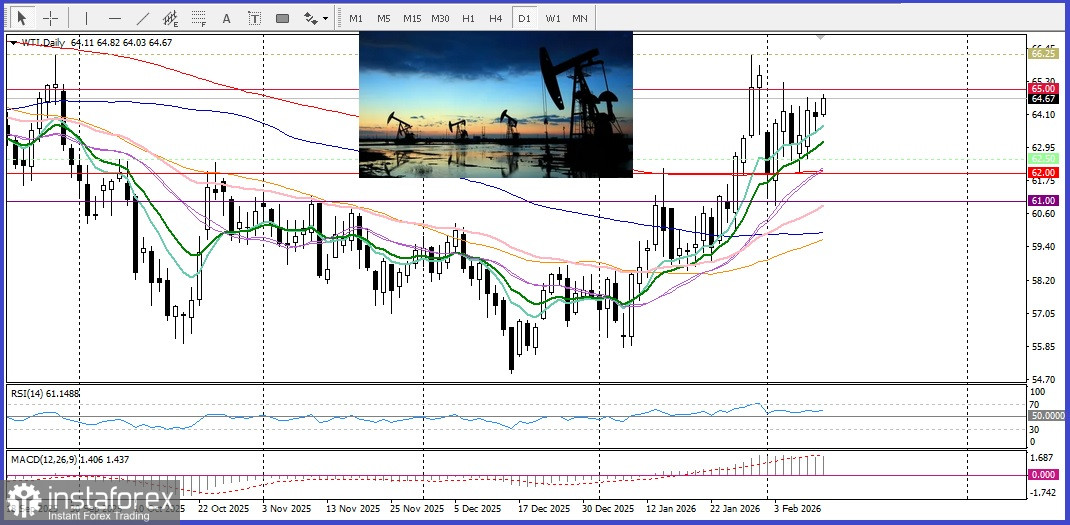This screenshot has height=525, width=1070.
Task: Enable the W1 weekly timeframe
Action: [x=552, y=18]
